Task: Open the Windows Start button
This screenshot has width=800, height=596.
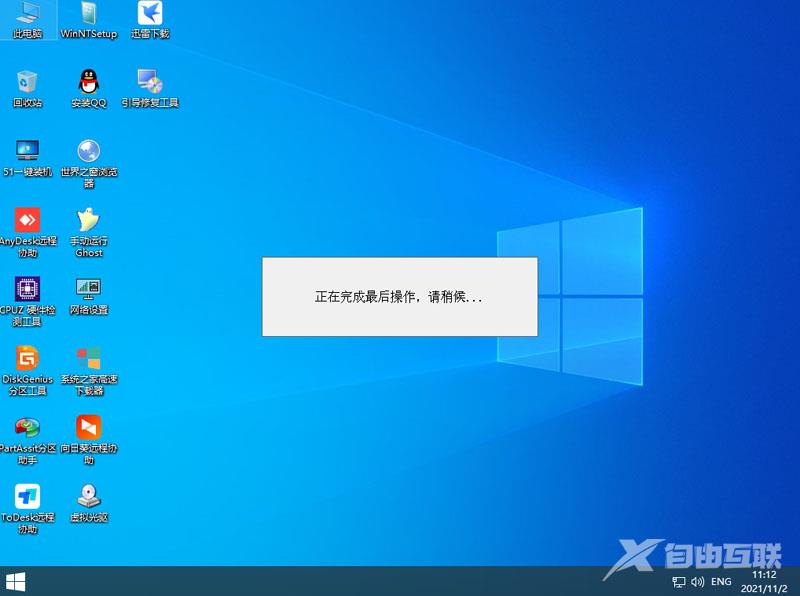Action: click(15, 581)
